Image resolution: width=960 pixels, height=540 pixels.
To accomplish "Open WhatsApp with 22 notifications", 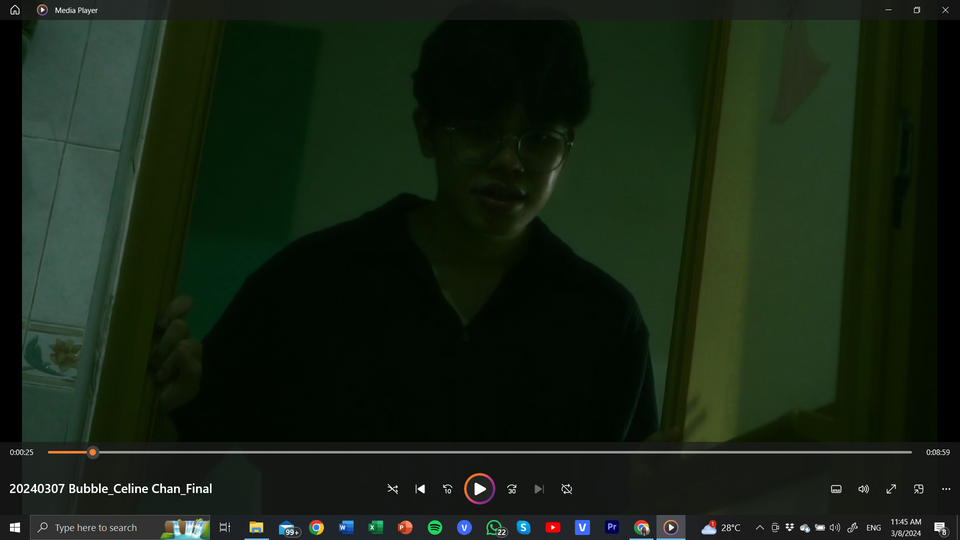I will click(x=494, y=527).
